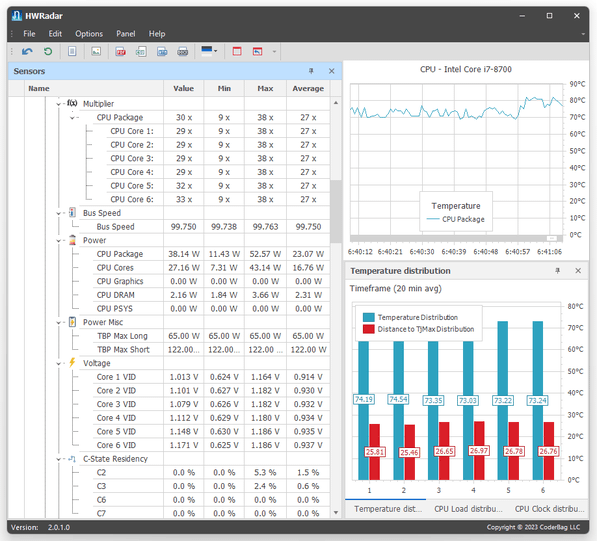Collapse the Power Misc group
The width and height of the screenshot is (597, 541).
pyautogui.click(x=58, y=322)
